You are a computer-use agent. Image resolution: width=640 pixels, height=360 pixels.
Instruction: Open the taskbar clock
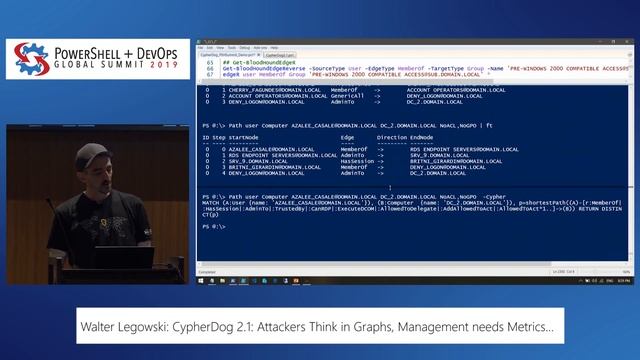(624, 281)
